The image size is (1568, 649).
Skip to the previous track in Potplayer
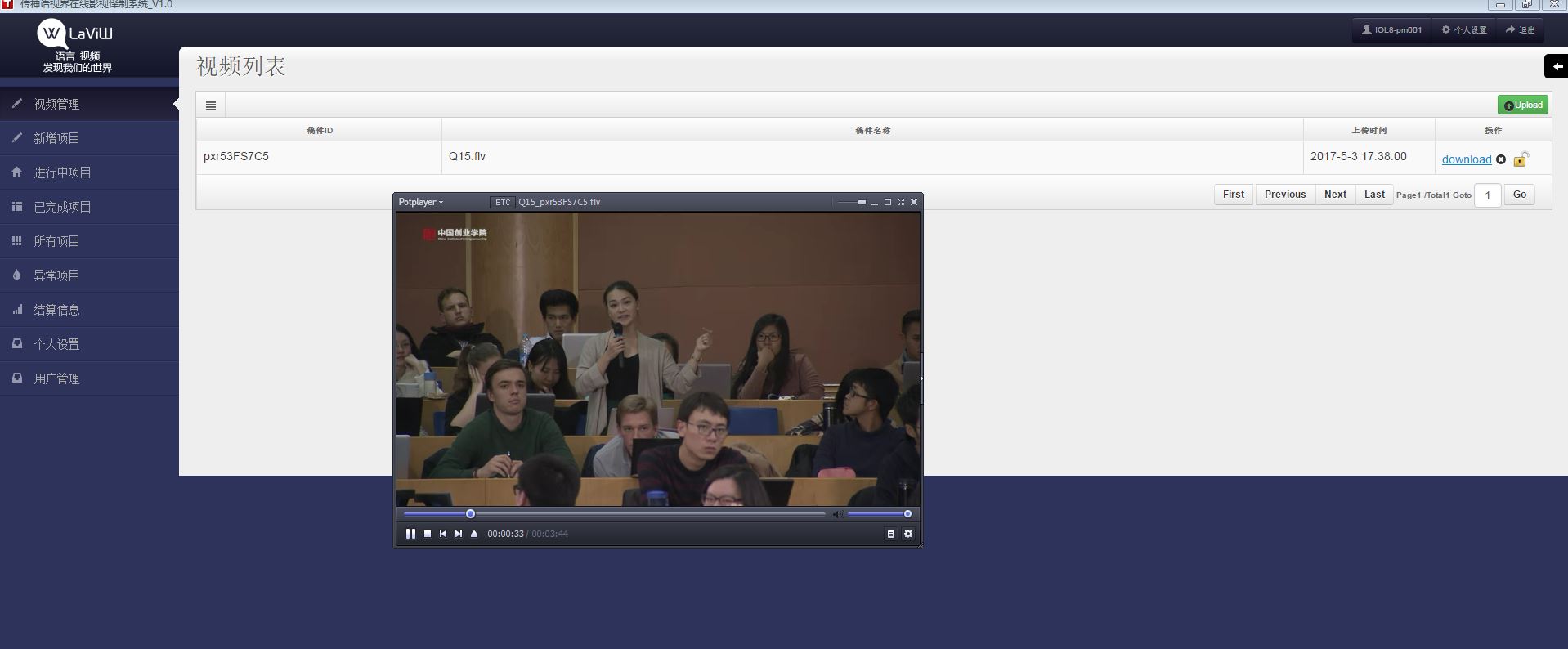(x=443, y=534)
